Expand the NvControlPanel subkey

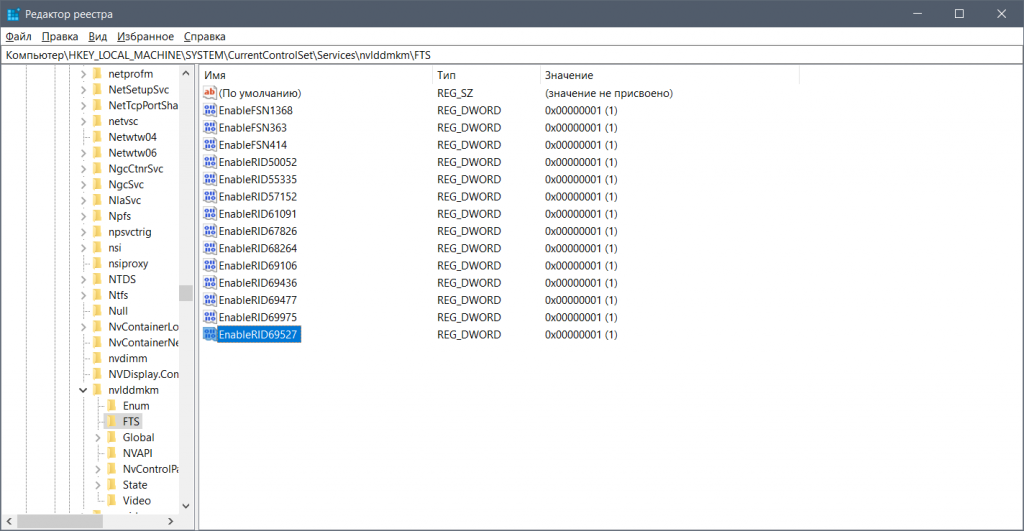97,469
